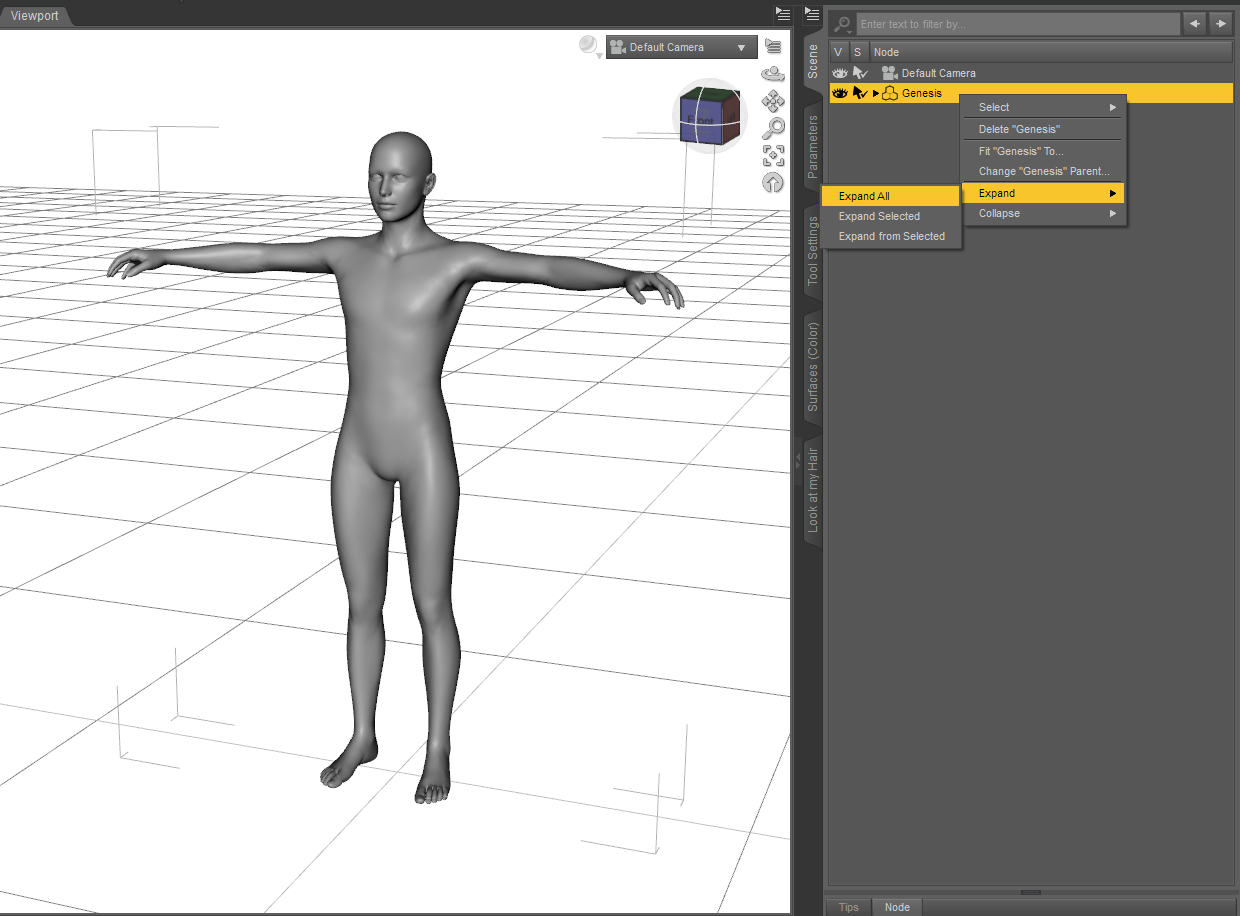The image size is (1240, 916).
Task: Click the view cube Front face
Action: point(700,119)
